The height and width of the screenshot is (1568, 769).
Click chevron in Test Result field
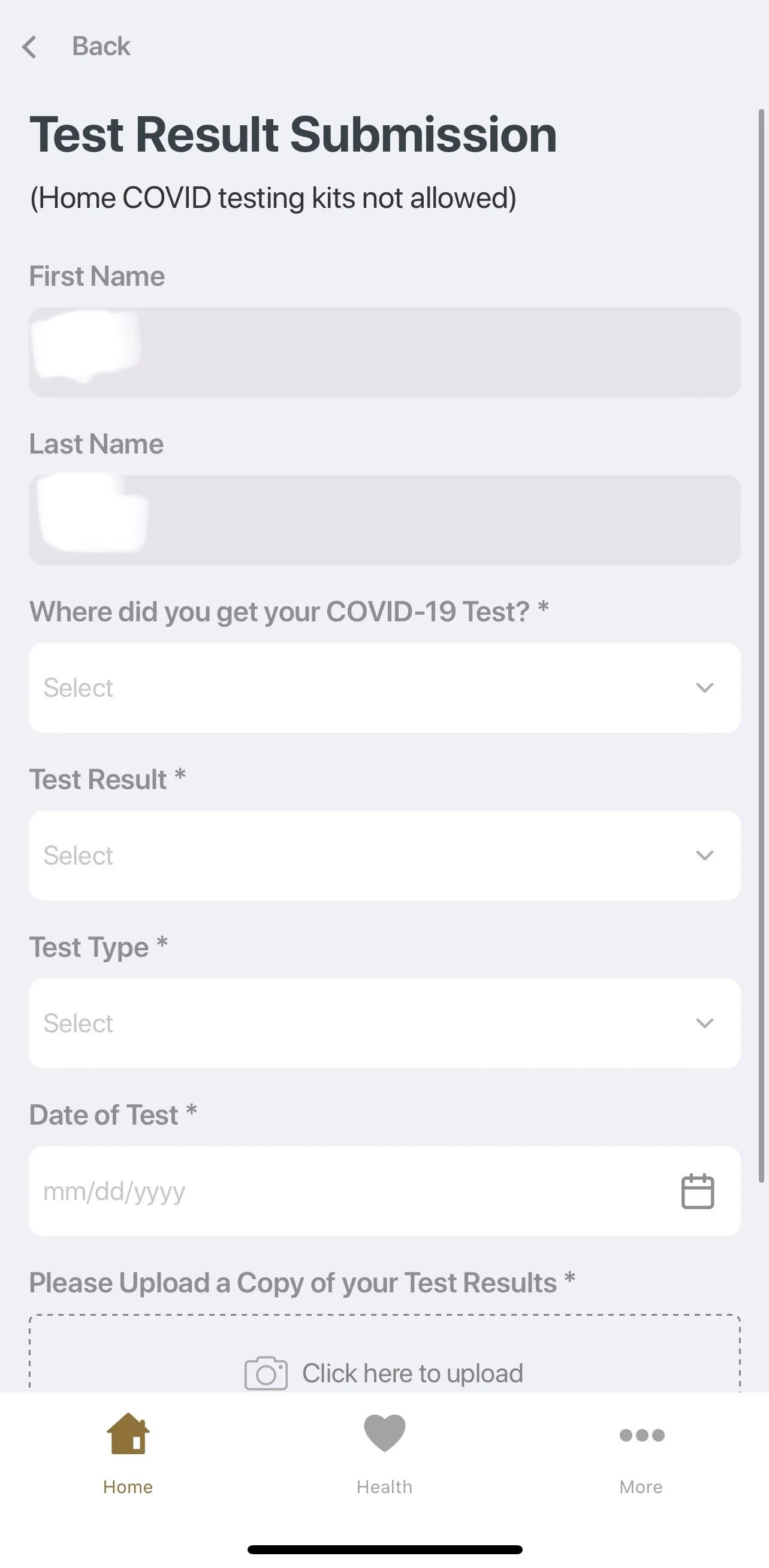(x=704, y=855)
